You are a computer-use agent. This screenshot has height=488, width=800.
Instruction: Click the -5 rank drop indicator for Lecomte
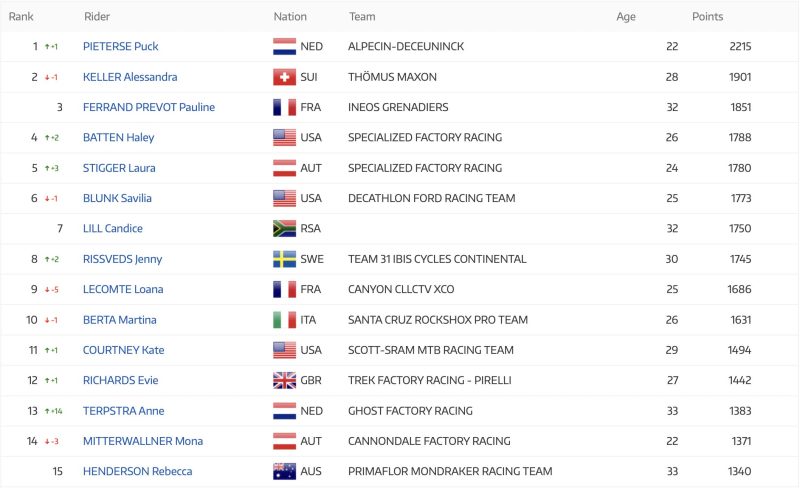(52, 289)
